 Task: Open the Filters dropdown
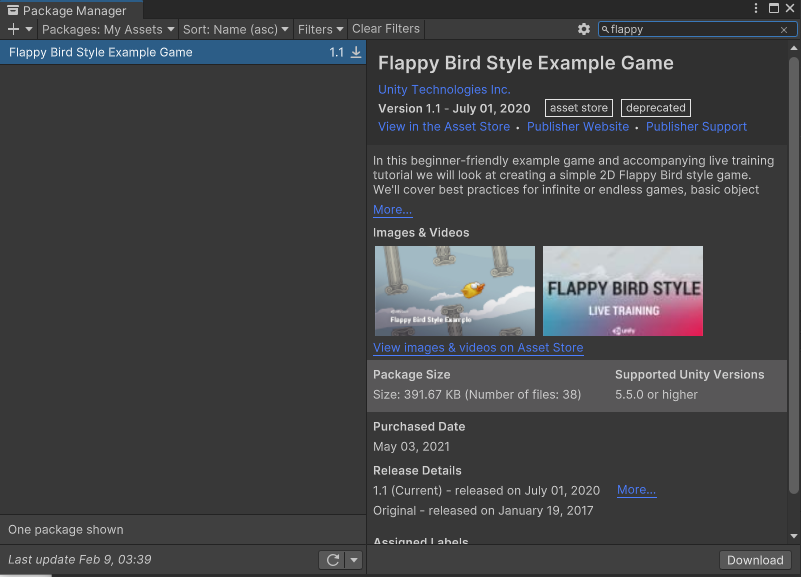coord(320,30)
